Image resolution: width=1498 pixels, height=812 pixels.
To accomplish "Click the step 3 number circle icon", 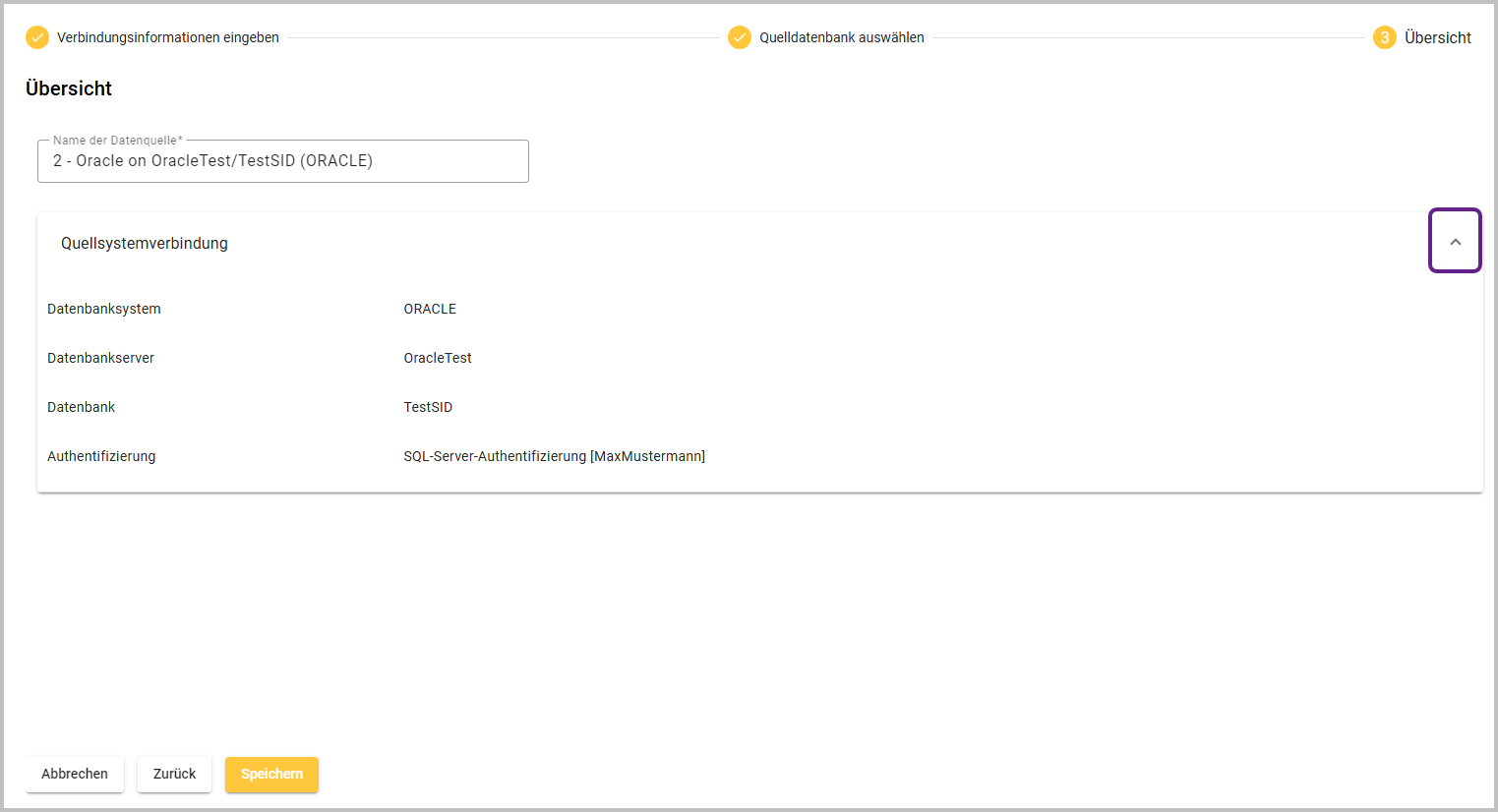I will [x=1384, y=37].
